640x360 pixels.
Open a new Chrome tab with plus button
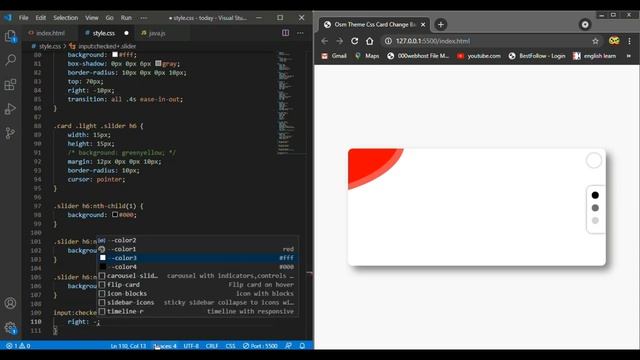pyautogui.click(x=440, y=24)
